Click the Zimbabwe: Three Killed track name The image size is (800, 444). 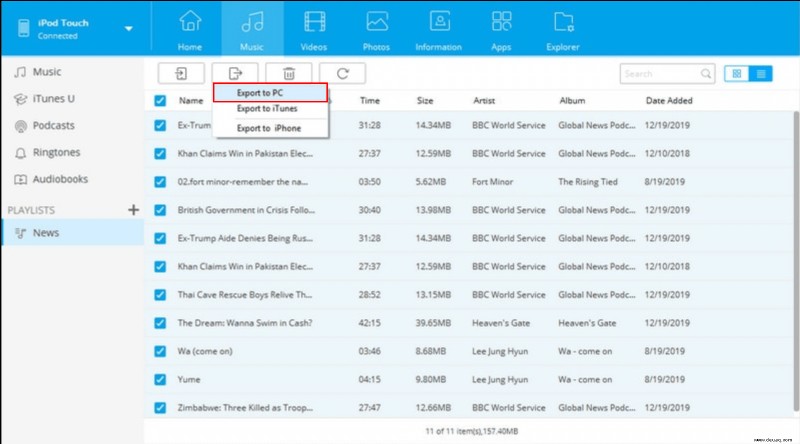pyautogui.click(x=245, y=407)
